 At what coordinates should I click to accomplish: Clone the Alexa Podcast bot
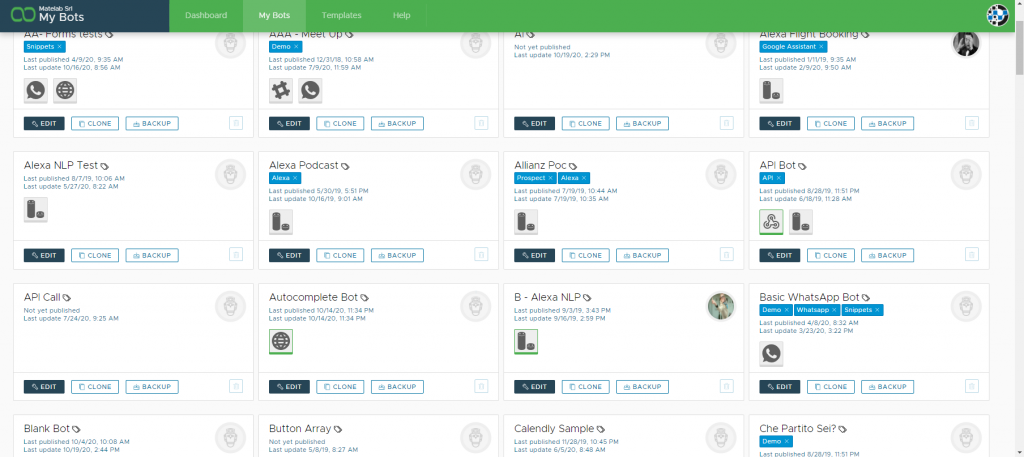340,255
